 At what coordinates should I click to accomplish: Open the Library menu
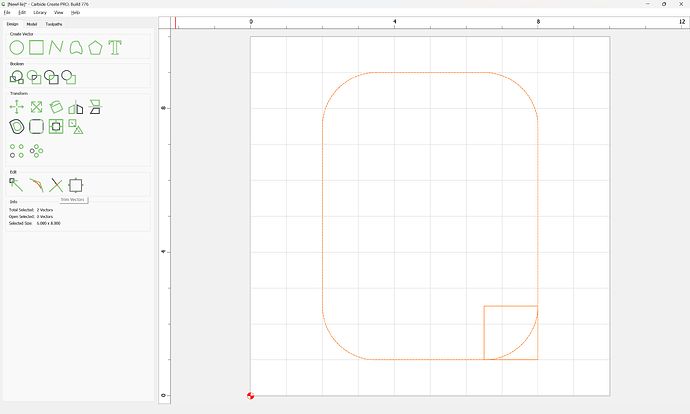point(40,12)
